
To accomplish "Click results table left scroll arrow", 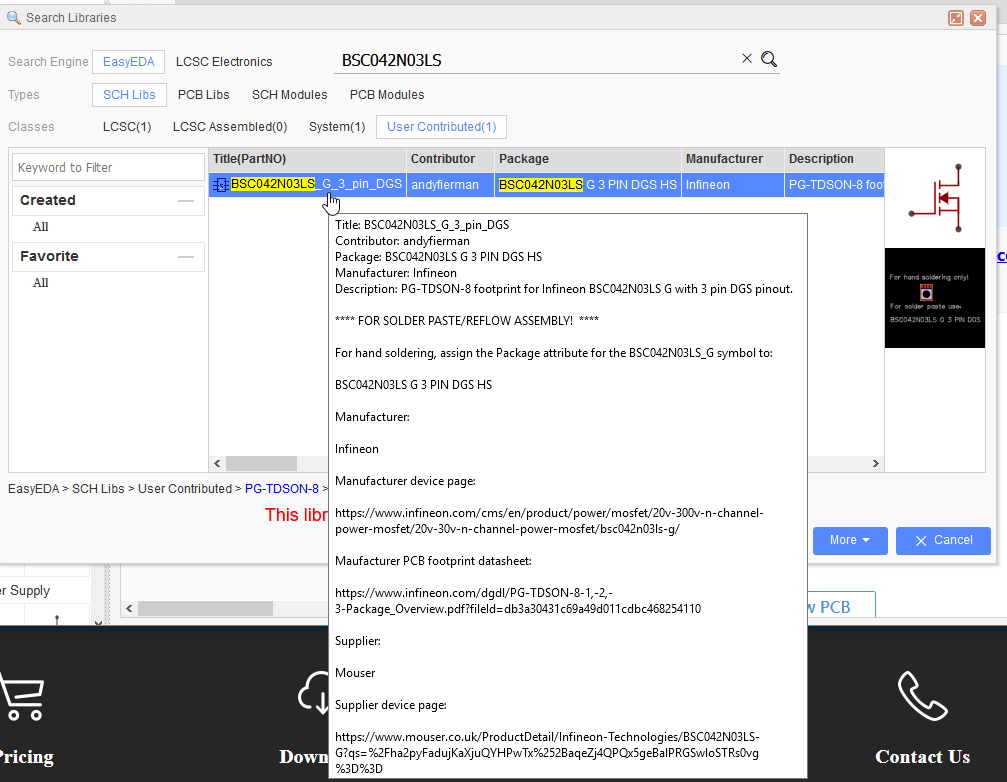I will [x=217, y=464].
